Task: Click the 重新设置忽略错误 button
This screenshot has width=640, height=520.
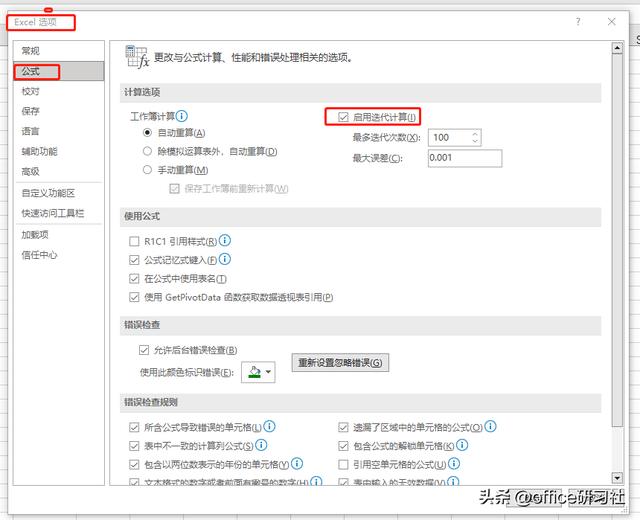Action: click(x=340, y=362)
